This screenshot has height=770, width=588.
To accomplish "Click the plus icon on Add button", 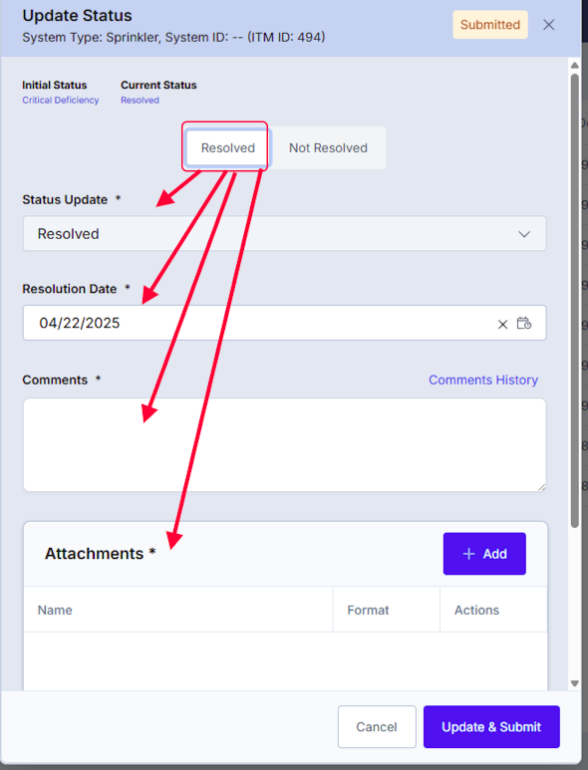I will (469, 554).
